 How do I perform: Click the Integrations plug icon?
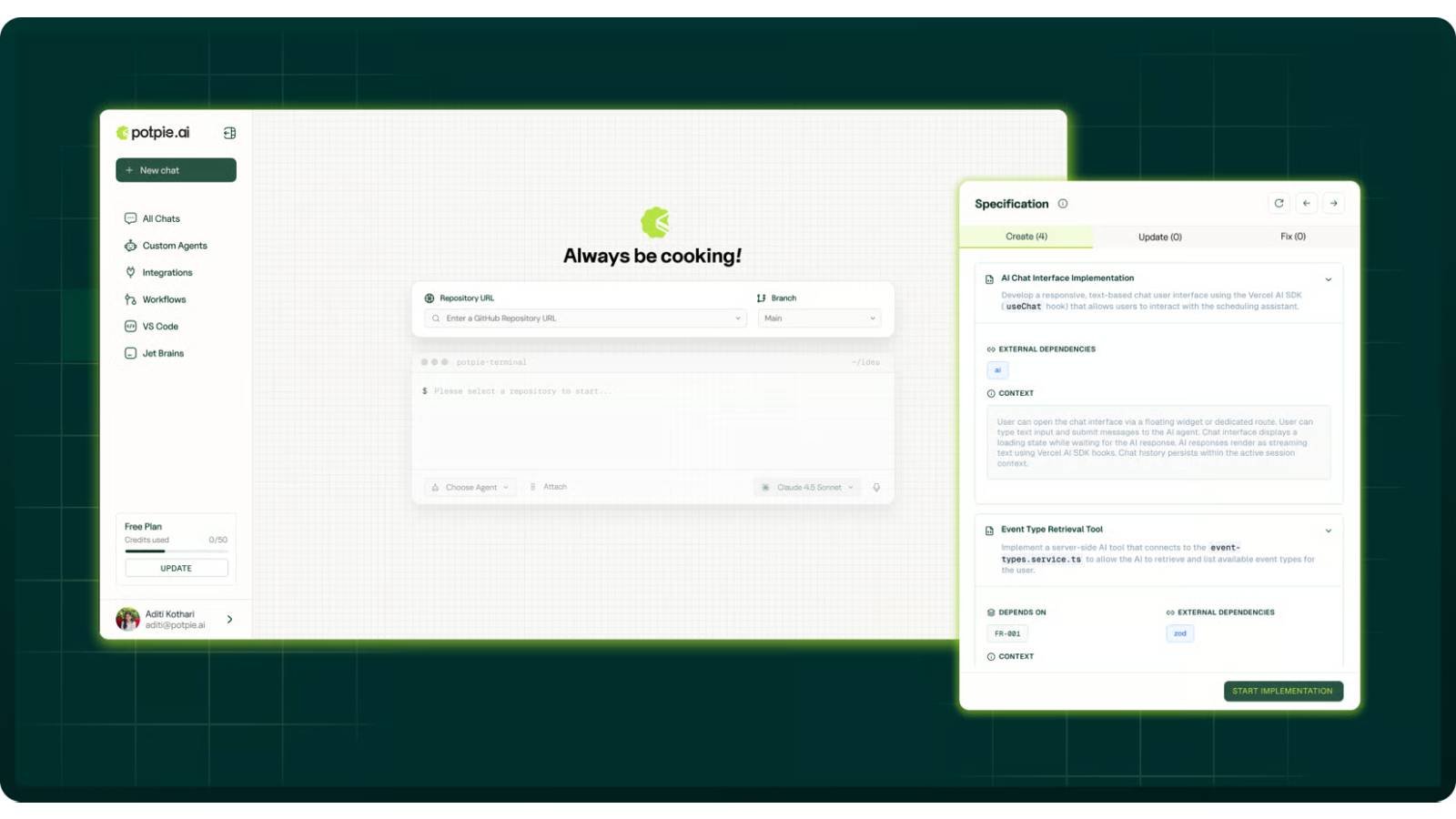coord(130,272)
